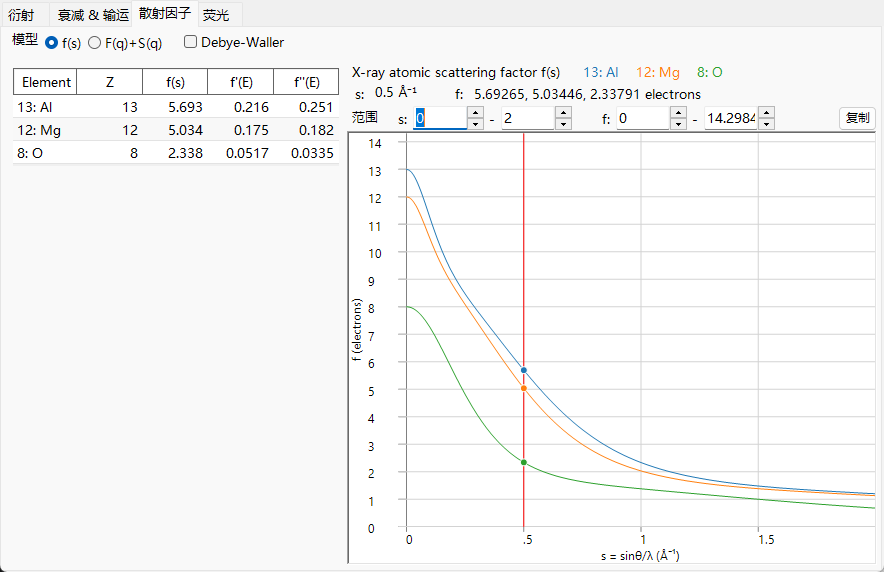The width and height of the screenshot is (884, 572).
Task: Click the s range maximum input field
Action: (x=528, y=118)
